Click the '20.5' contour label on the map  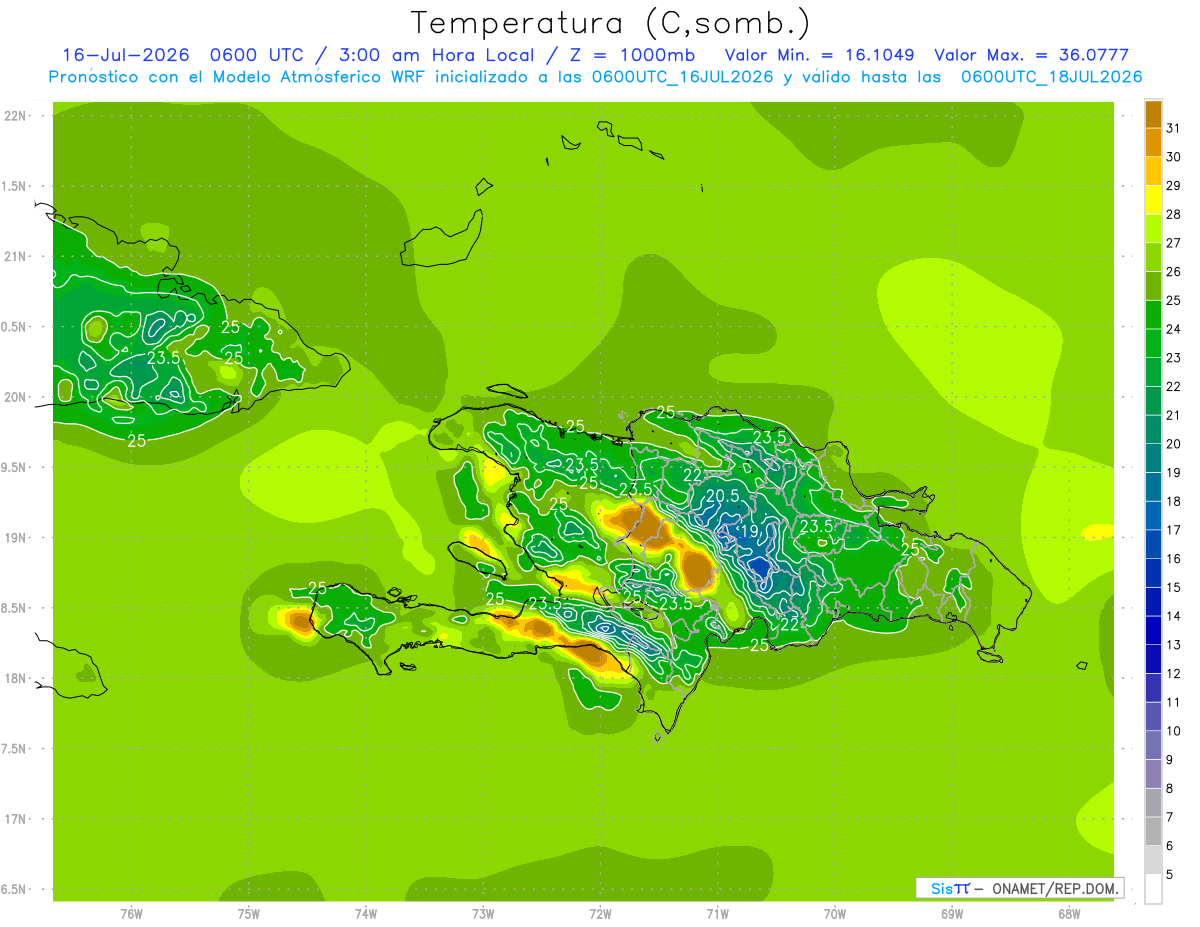point(722,496)
